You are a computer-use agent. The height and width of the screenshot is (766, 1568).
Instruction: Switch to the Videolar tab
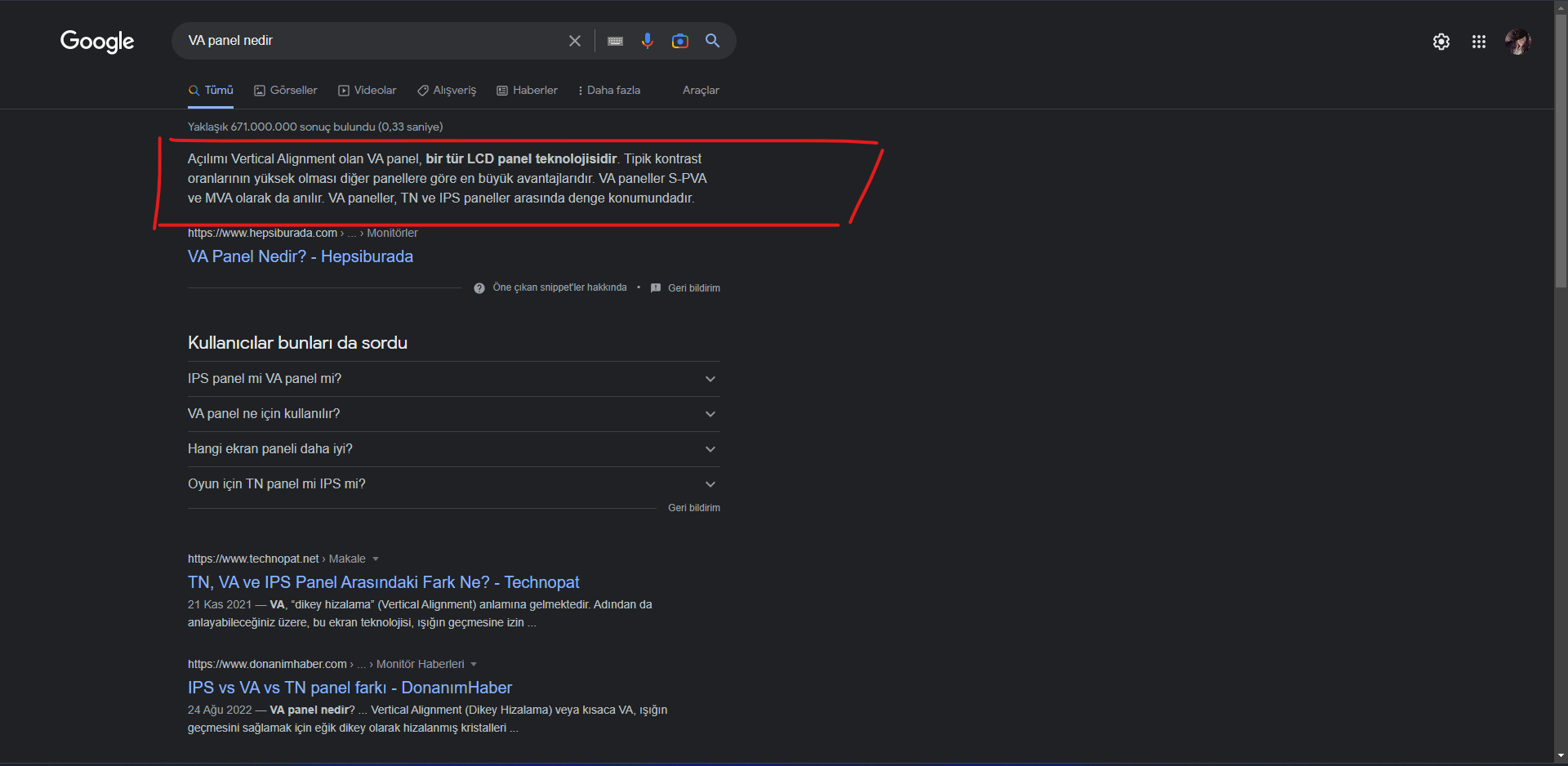click(367, 91)
